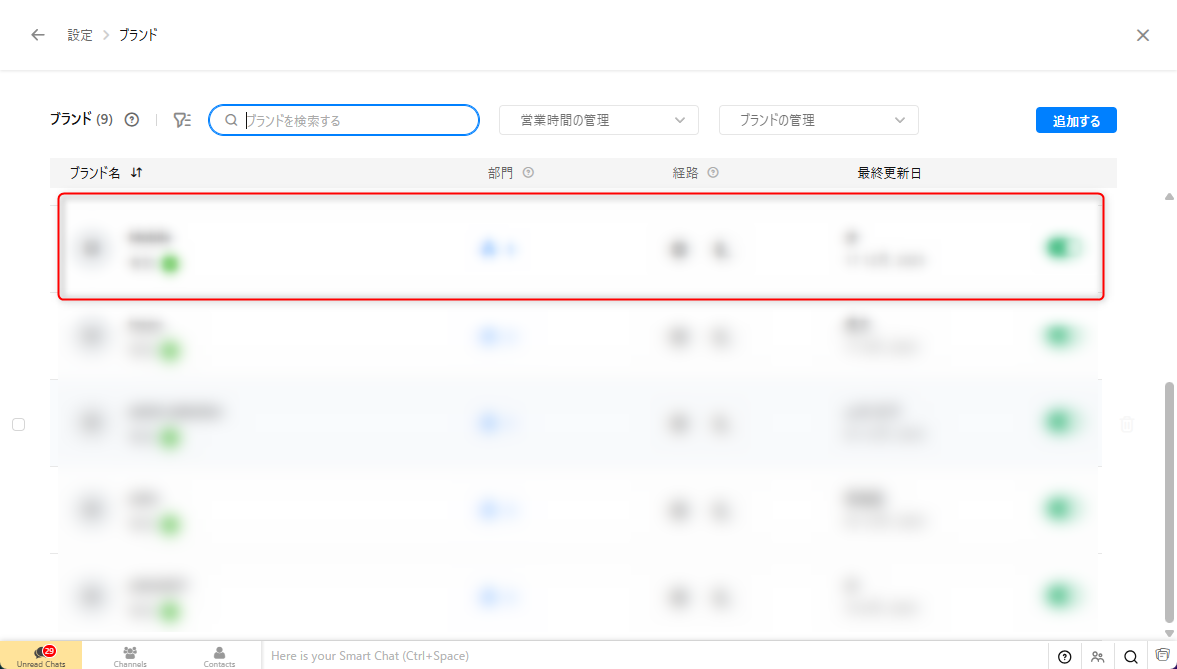Switch to the Channels tab
1177x669 pixels.
(130, 656)
